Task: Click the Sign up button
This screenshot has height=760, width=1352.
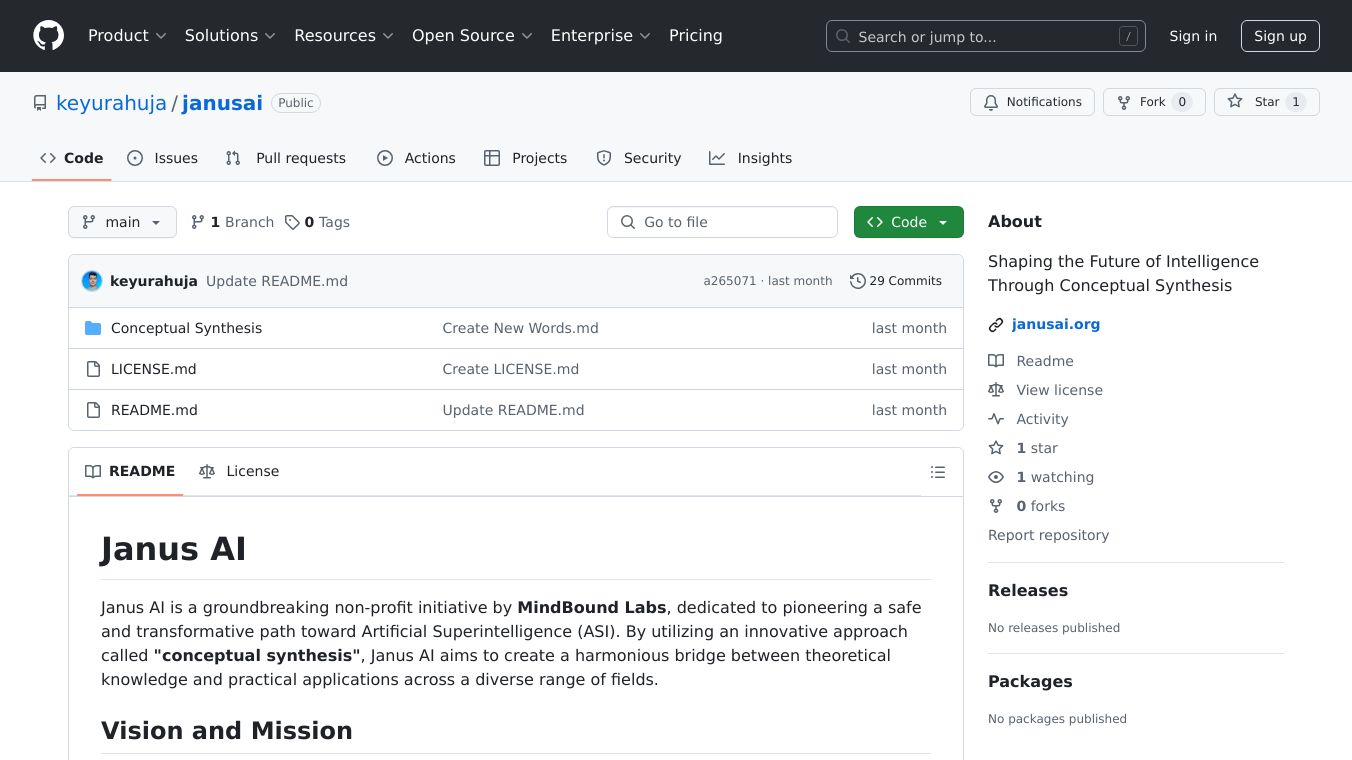Action: coord(1280,36)
